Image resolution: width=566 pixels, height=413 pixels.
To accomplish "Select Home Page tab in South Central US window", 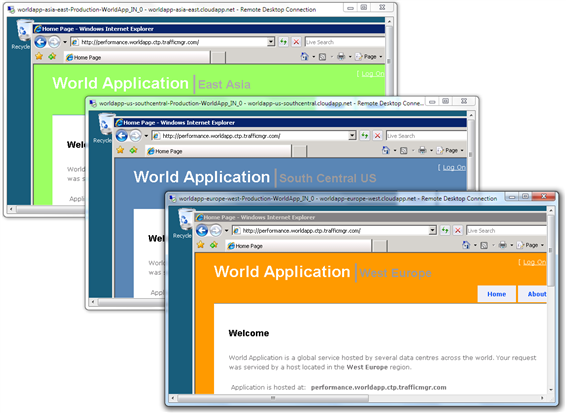I will (x=218, y=151).
